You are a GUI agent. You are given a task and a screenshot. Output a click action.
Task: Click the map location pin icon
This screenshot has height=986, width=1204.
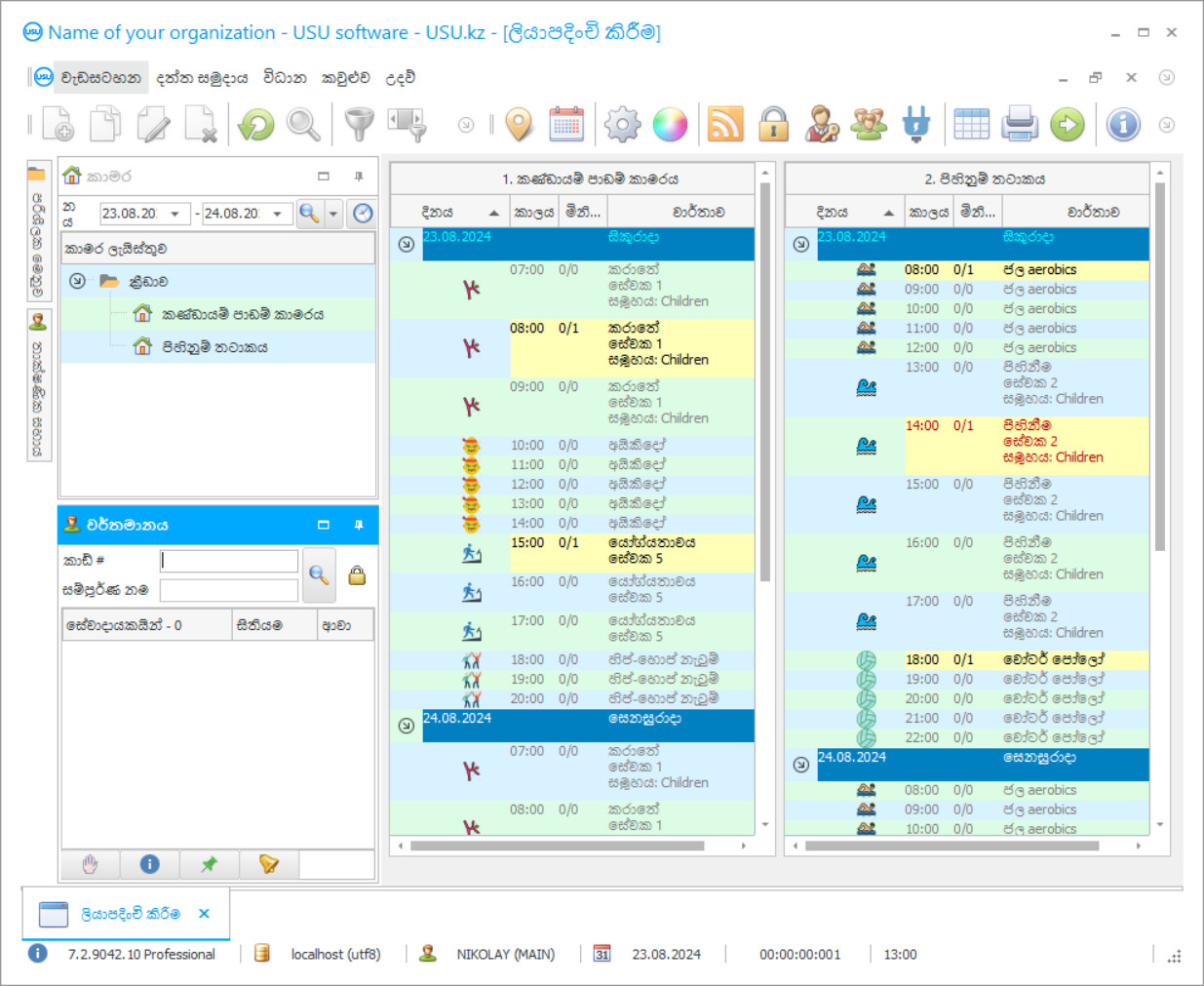(520, 125)
